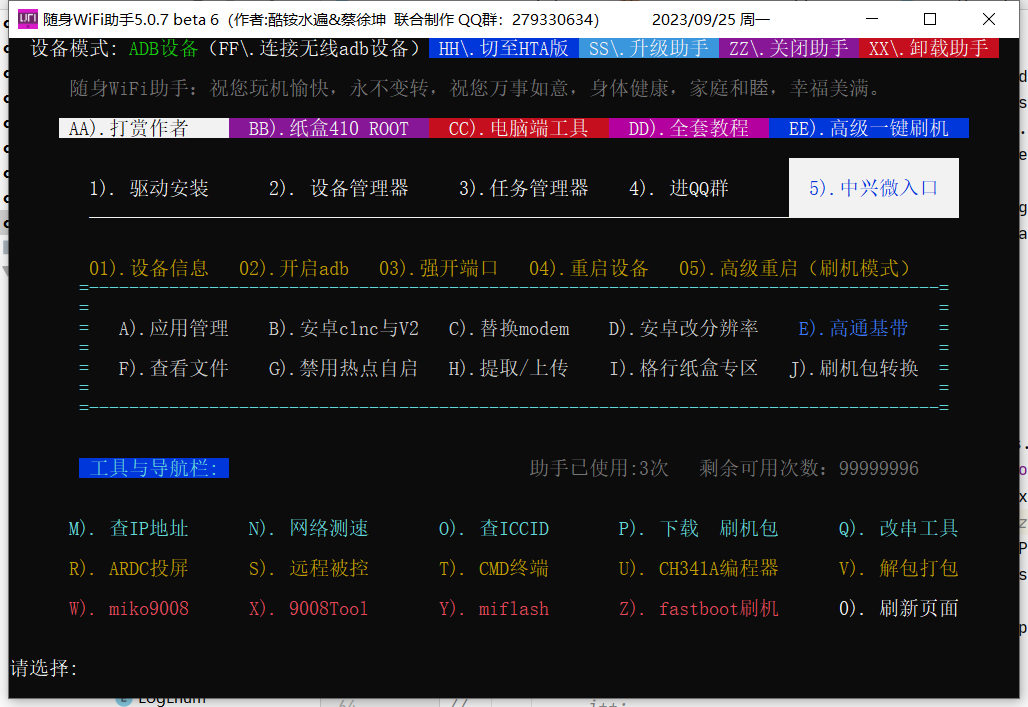Open I). 格行纸盒专区 section
The image size is (1028, 707).
pyautogui.click(x=683, y=369)
